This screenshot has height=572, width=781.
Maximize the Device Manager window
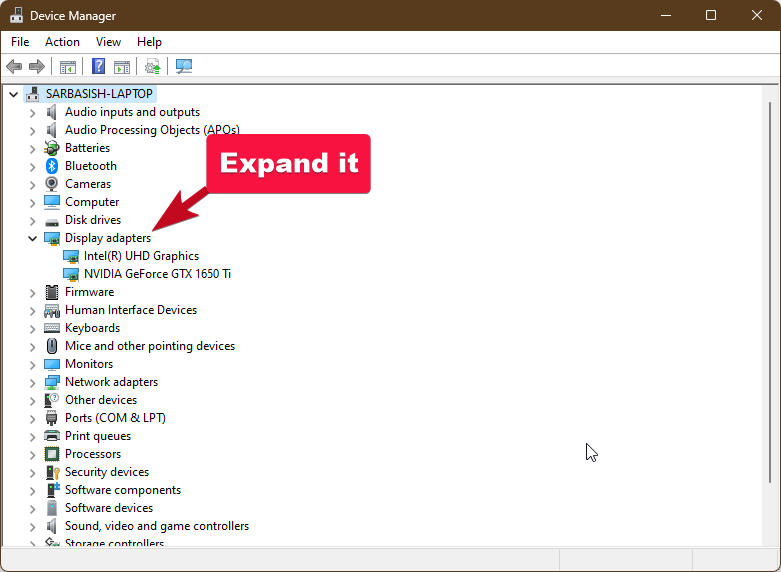tap(711, 15)
